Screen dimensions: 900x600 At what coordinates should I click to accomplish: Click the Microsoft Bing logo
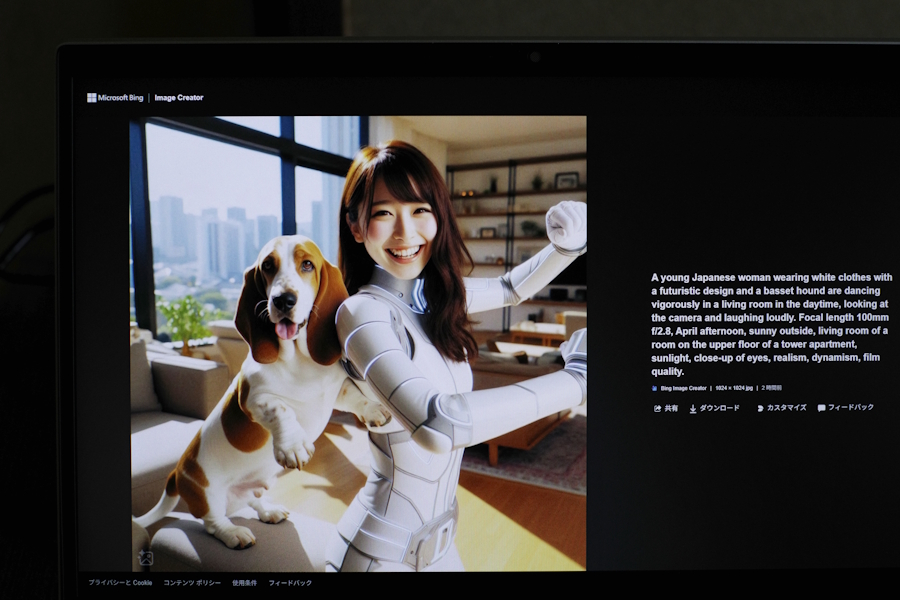click(115, 98)
